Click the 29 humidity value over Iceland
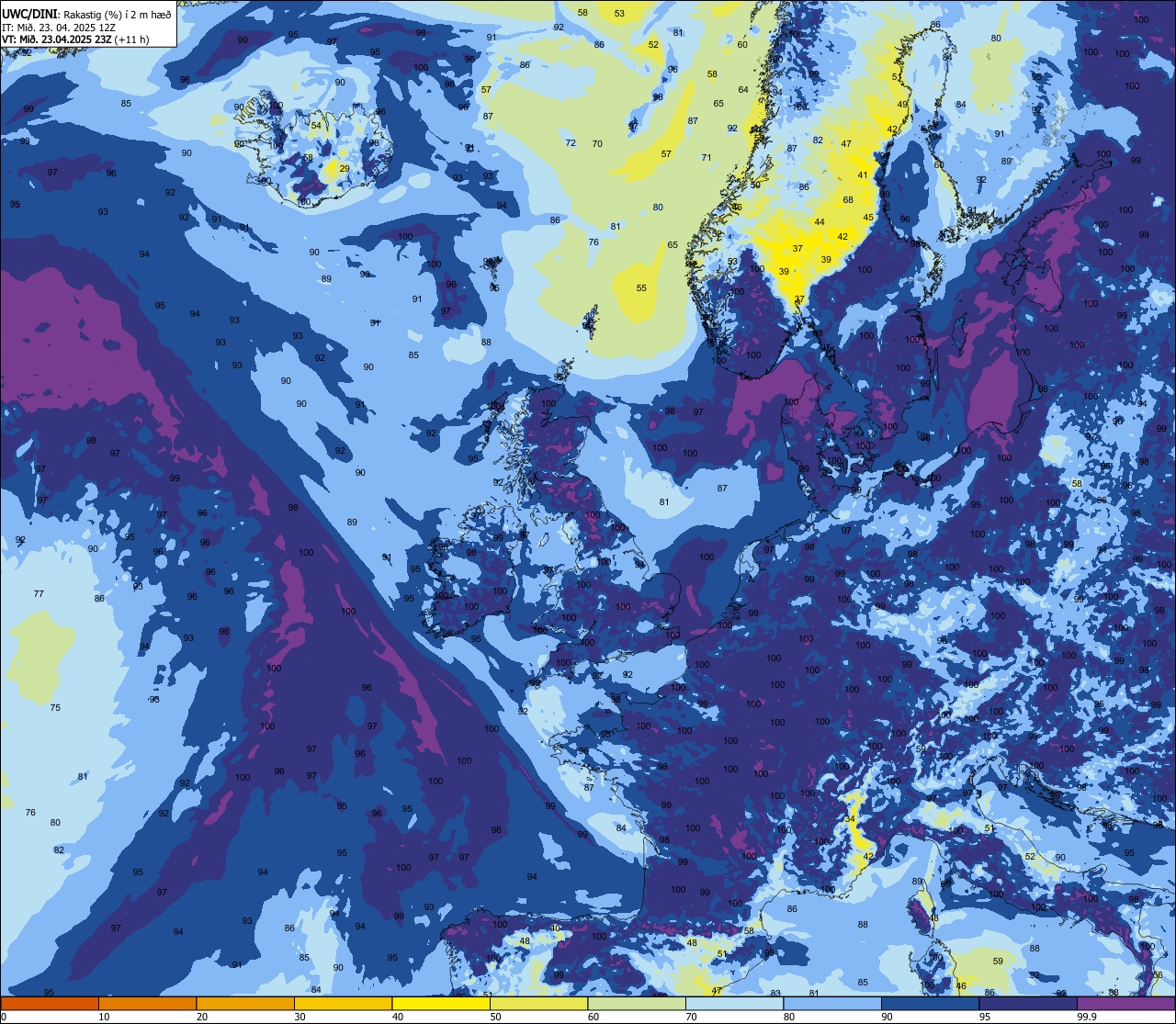Image resolution: width=1176 pixels, height=1024 pixels. pyautogui.click(x=345, y=168)
